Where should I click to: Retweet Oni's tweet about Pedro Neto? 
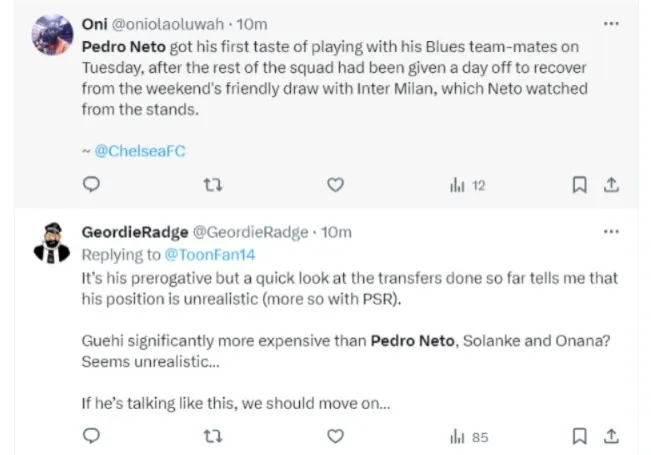(213, 184)
